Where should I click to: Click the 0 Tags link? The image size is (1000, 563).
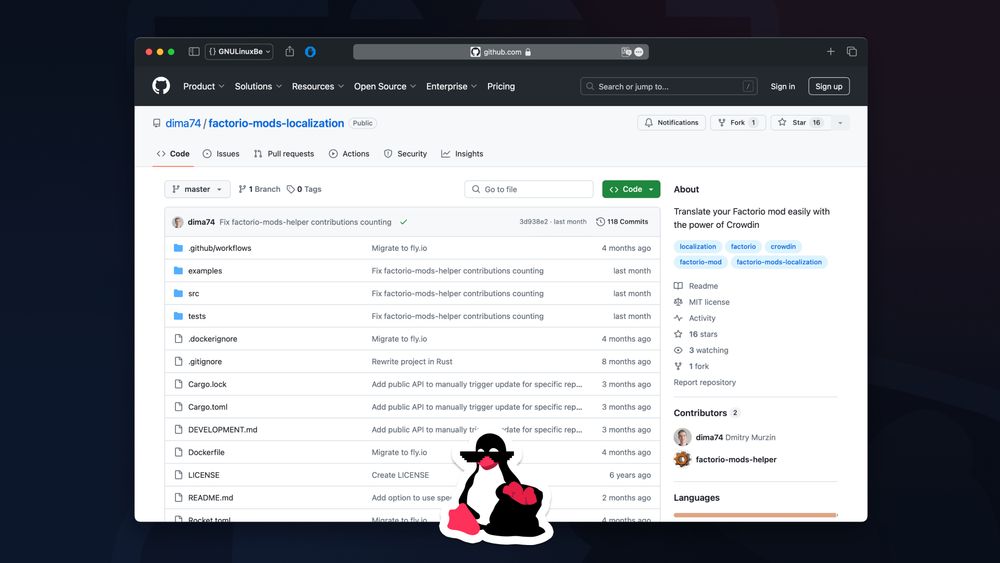click(304, 189)
